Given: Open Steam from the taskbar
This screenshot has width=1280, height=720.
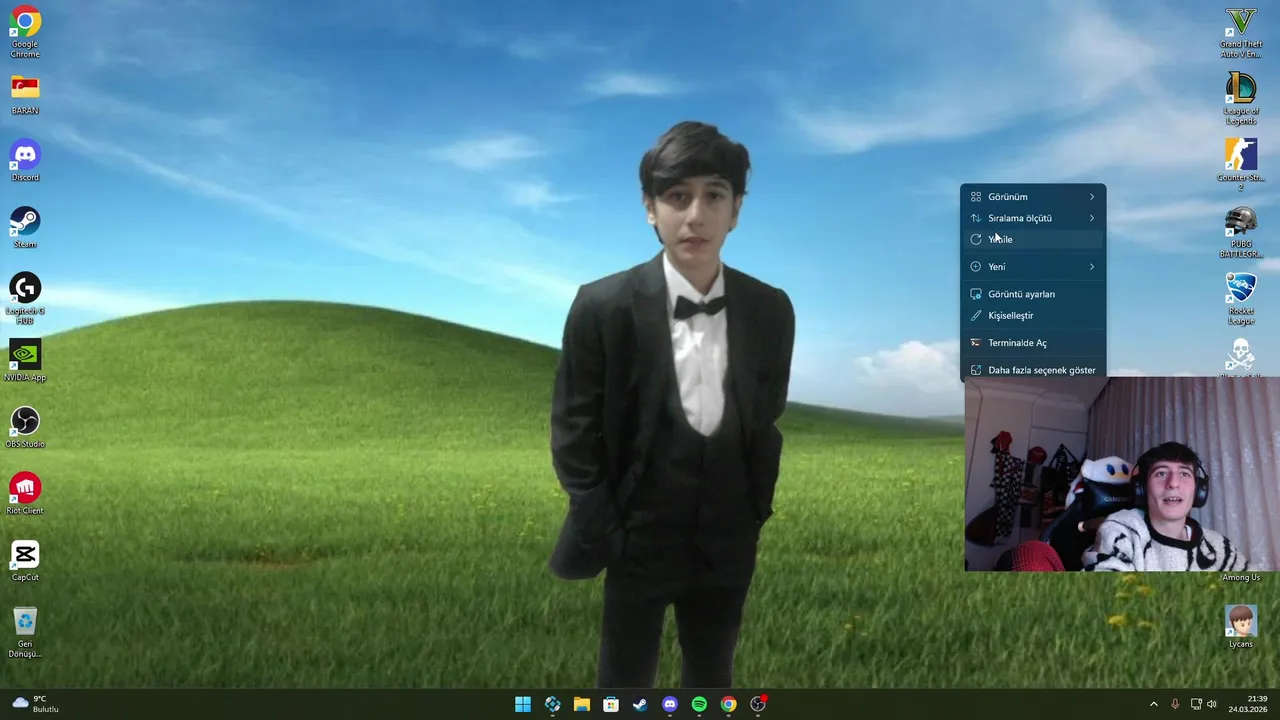Looking at the screenshot, I should (x=640, y=704).
